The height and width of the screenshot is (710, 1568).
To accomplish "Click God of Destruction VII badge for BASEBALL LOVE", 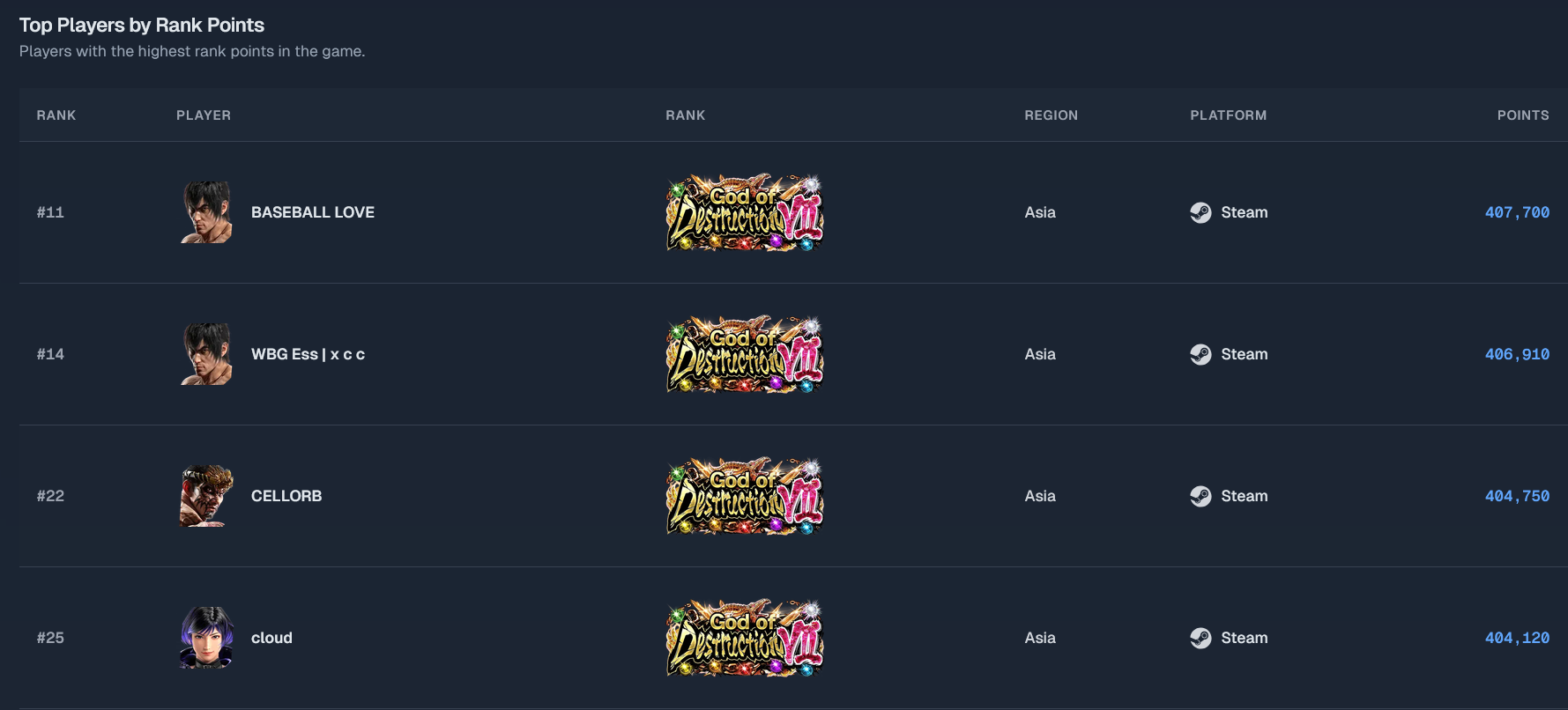I will click(745, 212).
